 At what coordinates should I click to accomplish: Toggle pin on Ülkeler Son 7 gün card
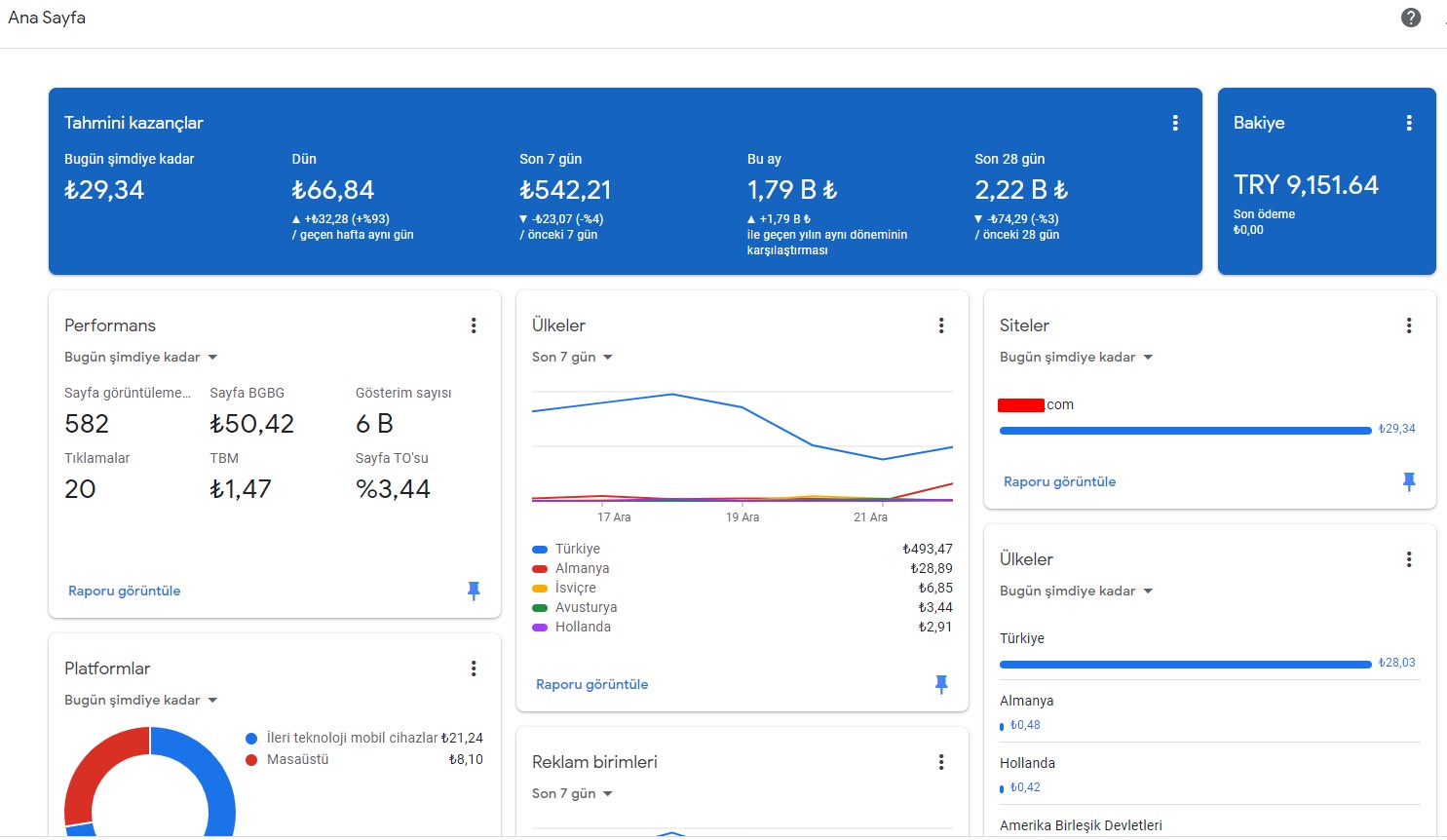click(x=941, y=684)
